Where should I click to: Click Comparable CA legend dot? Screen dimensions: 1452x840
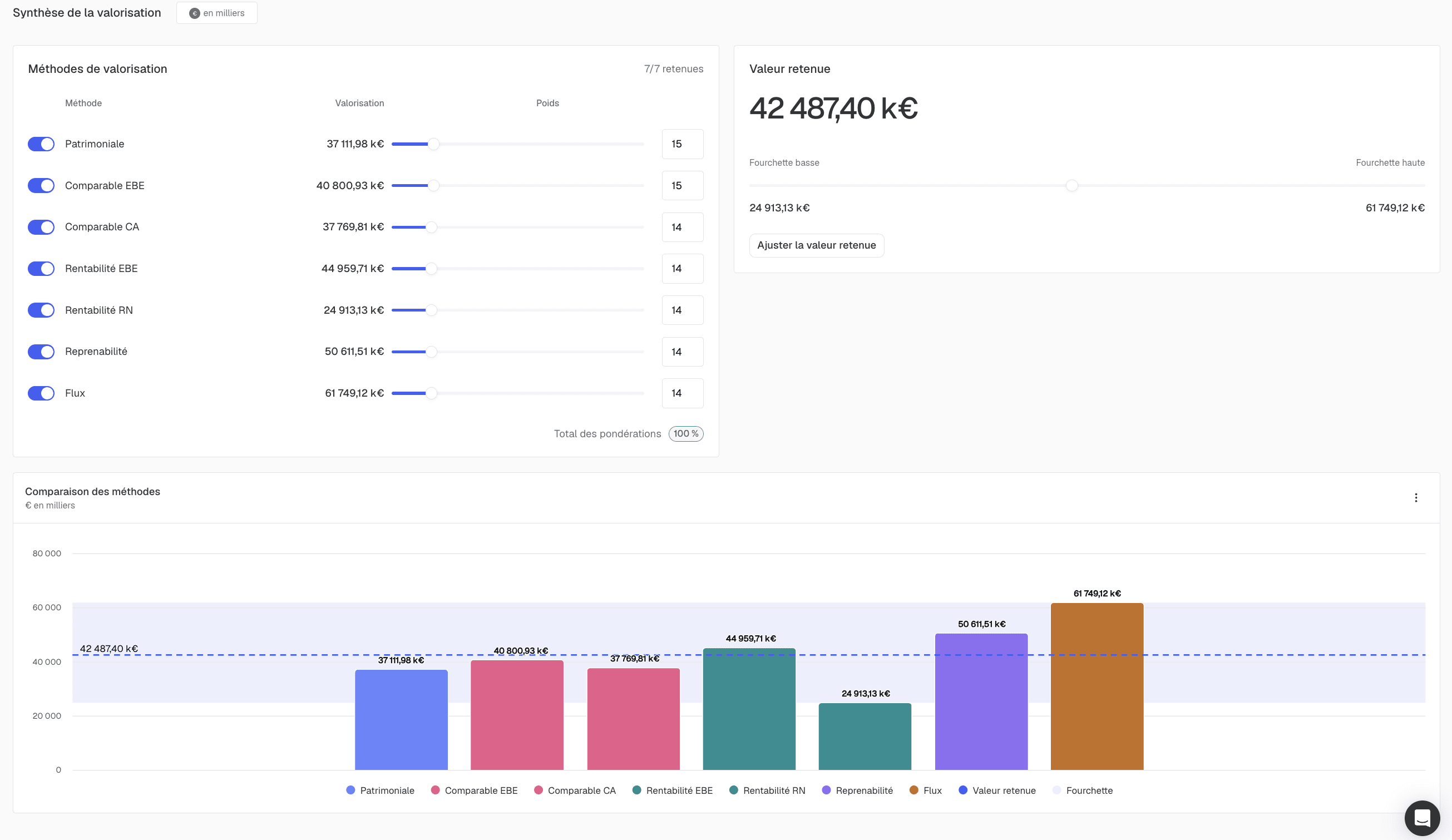[x=538, y=790]
